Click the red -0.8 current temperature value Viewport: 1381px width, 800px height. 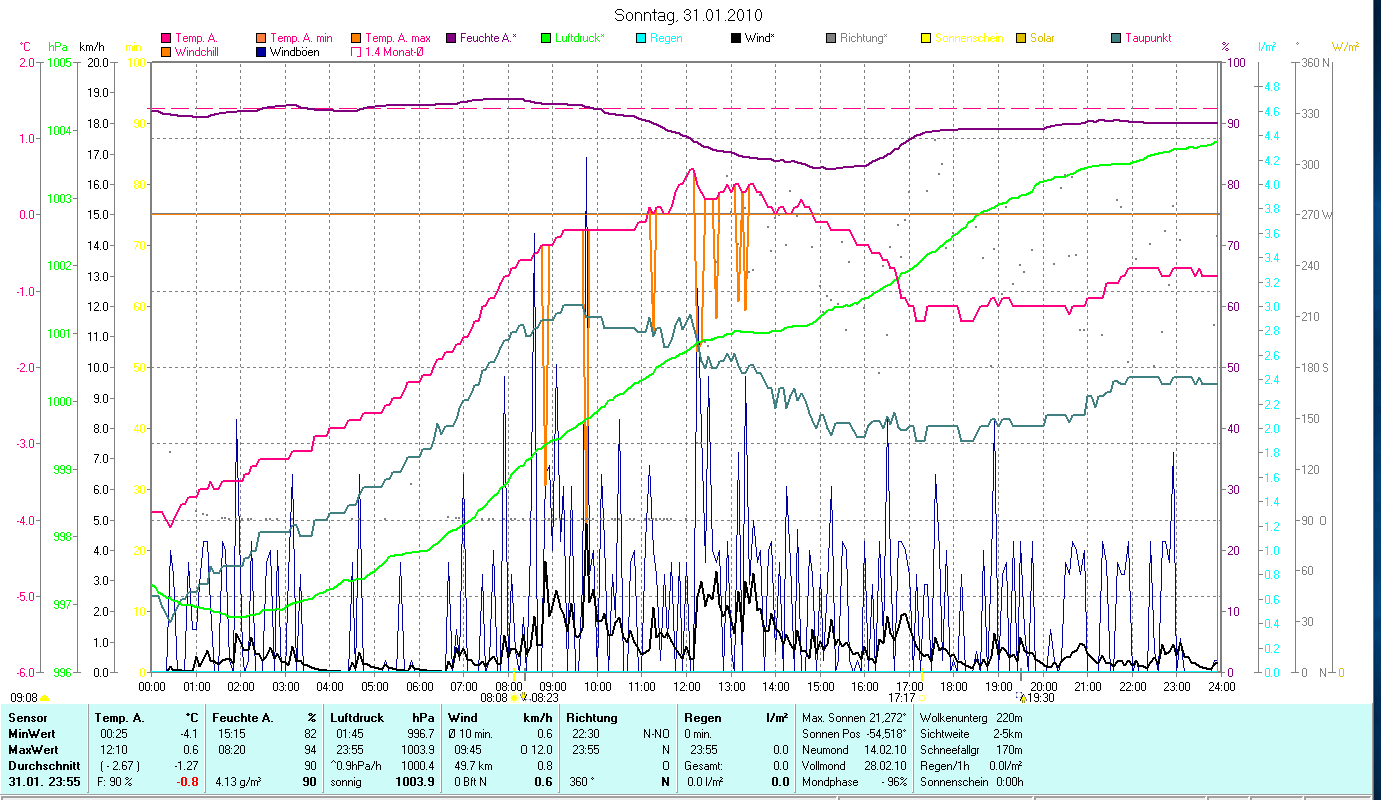pos(187,782)
